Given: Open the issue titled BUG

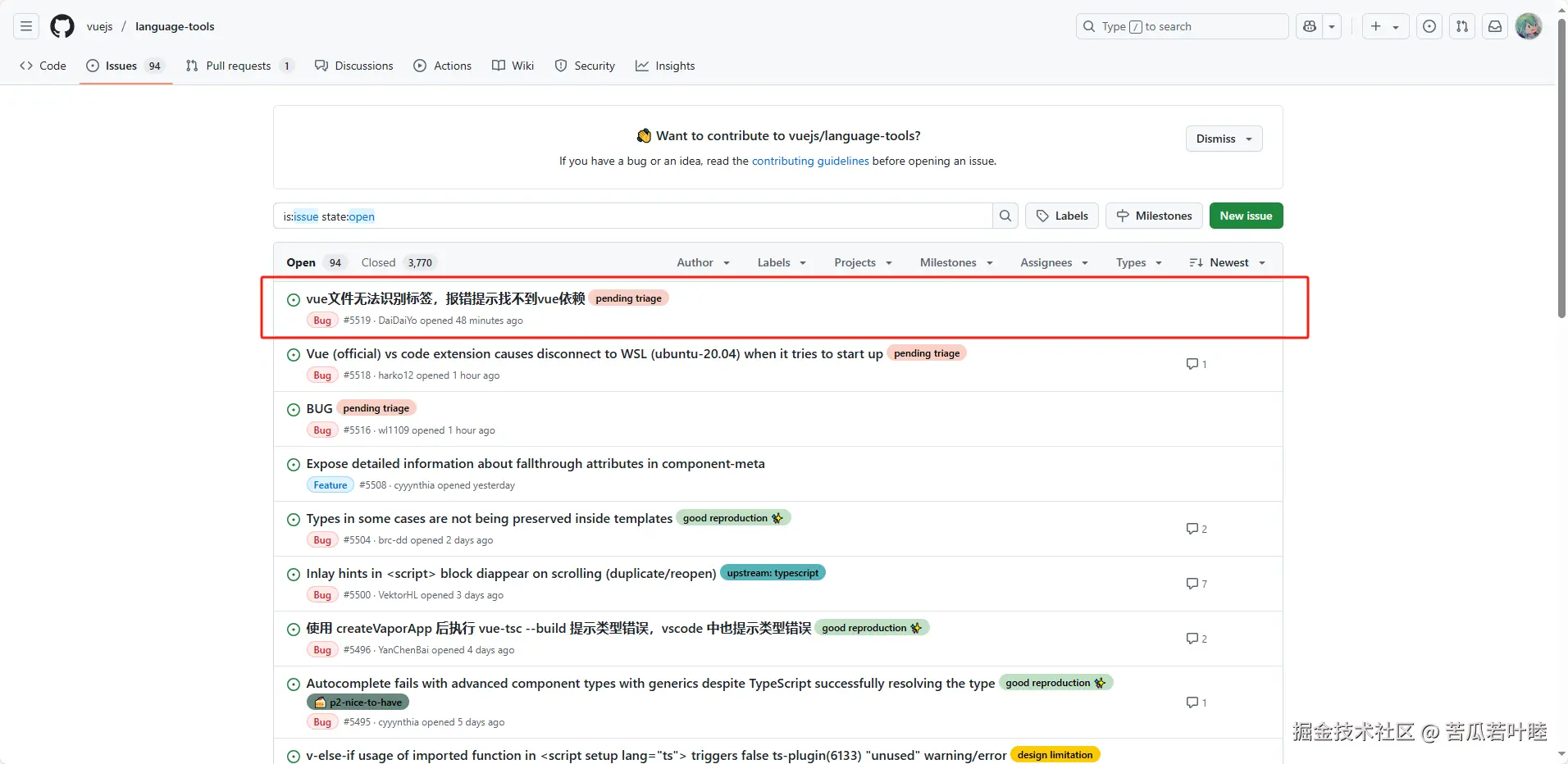Looking at the screenshot, I should [x=319, y=408].
